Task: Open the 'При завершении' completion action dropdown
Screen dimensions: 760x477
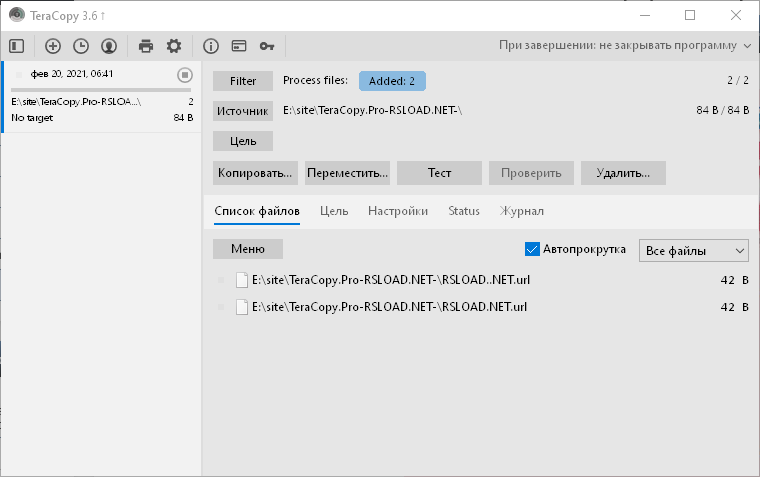Action: click(625, 46)
